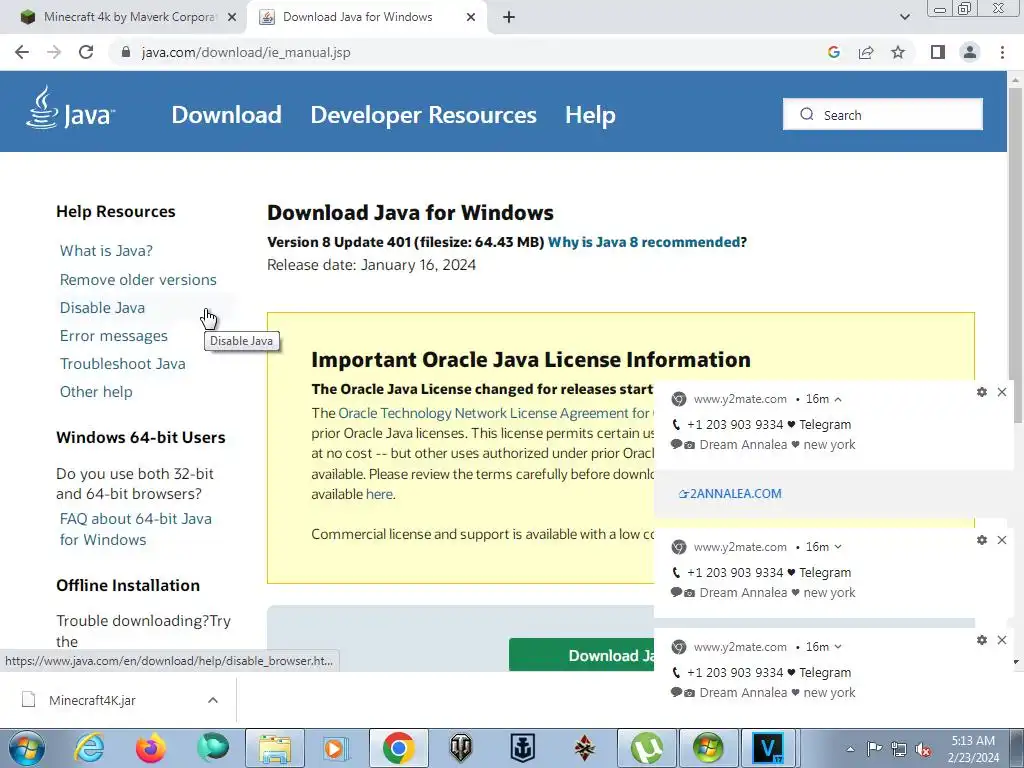Open Oracle Technology Network License Agreement link

pyautogui.click(x=494, y=413)
